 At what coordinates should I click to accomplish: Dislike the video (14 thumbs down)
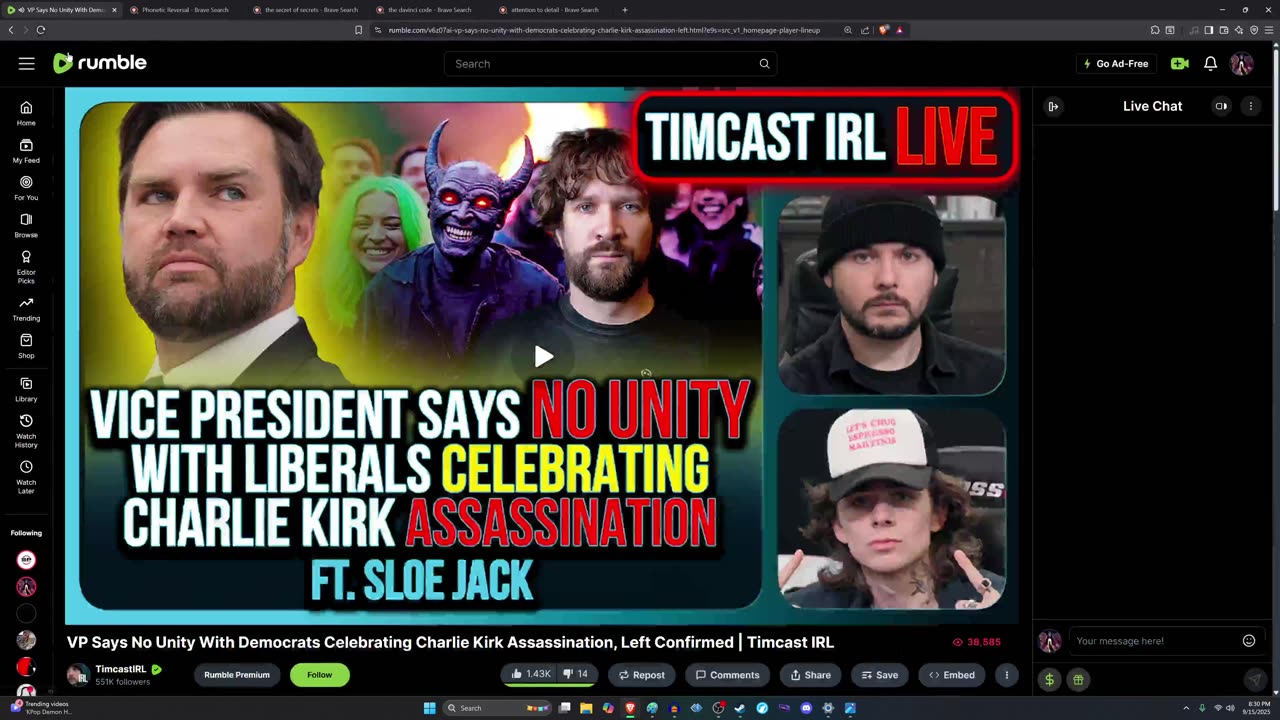[x=576, y=674]
